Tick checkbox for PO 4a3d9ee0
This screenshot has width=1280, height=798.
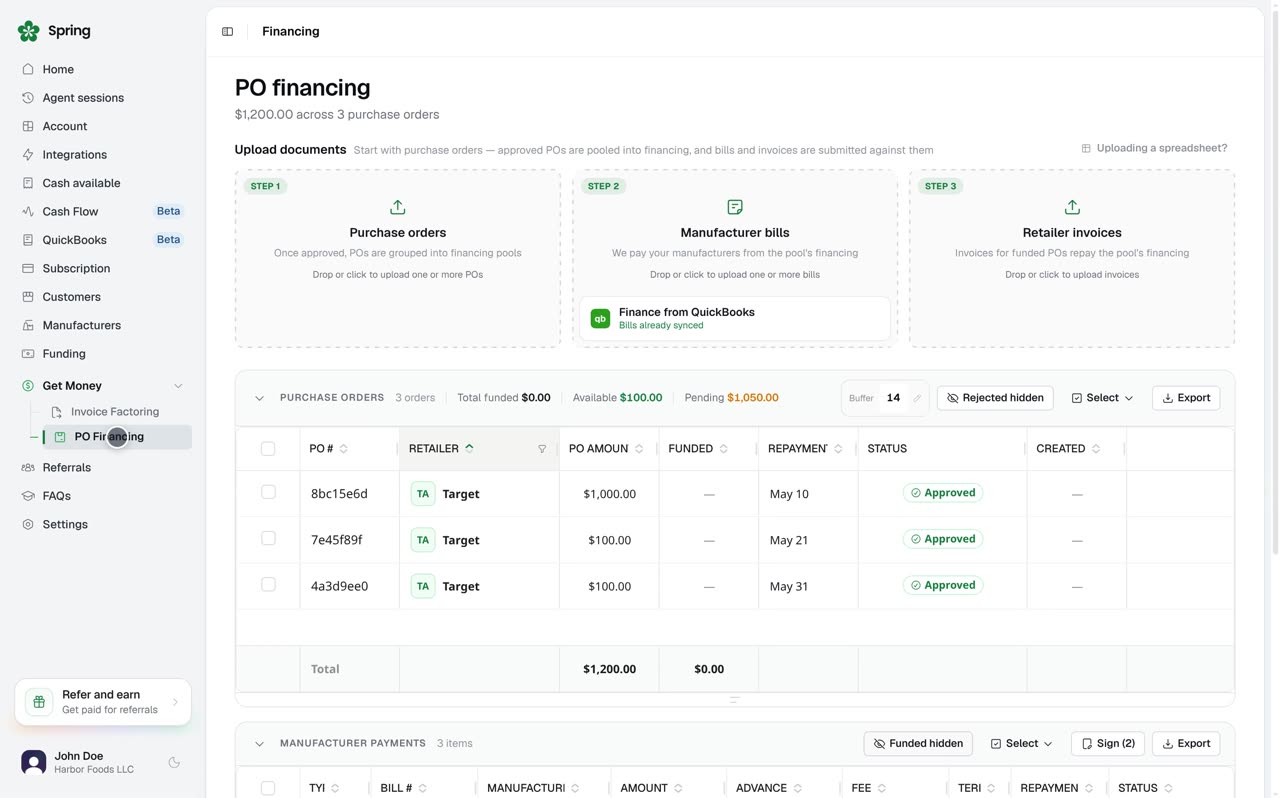click(268, 584)
